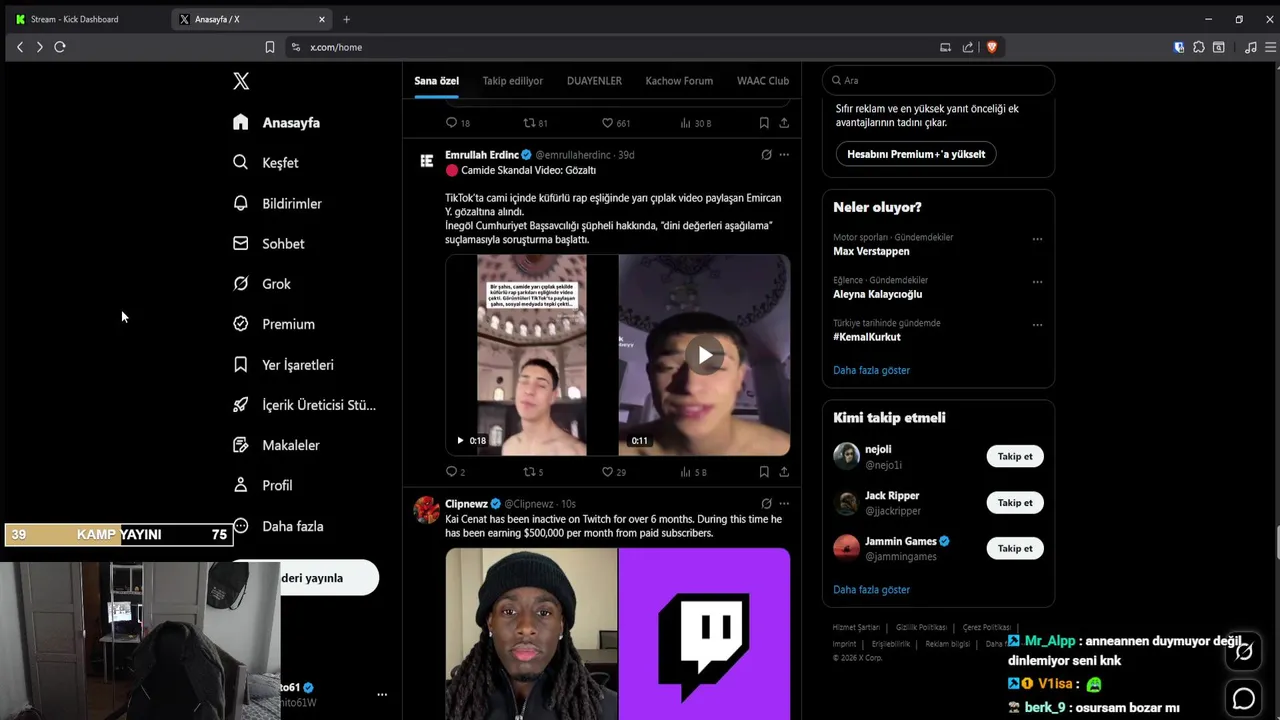Open Bildirimler notifications
The width and height of the screenshot is (1280, 720).
coord(278,203)
